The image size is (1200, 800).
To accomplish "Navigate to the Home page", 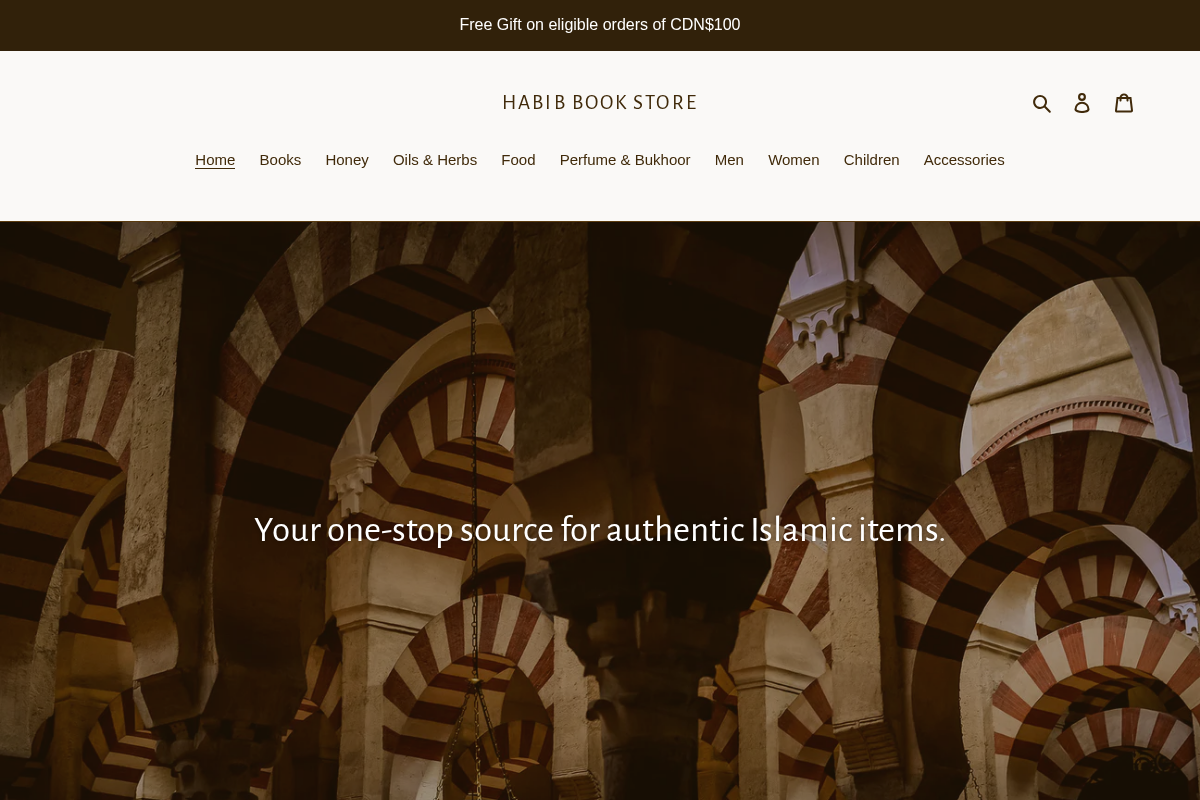I will click(215, 160).
